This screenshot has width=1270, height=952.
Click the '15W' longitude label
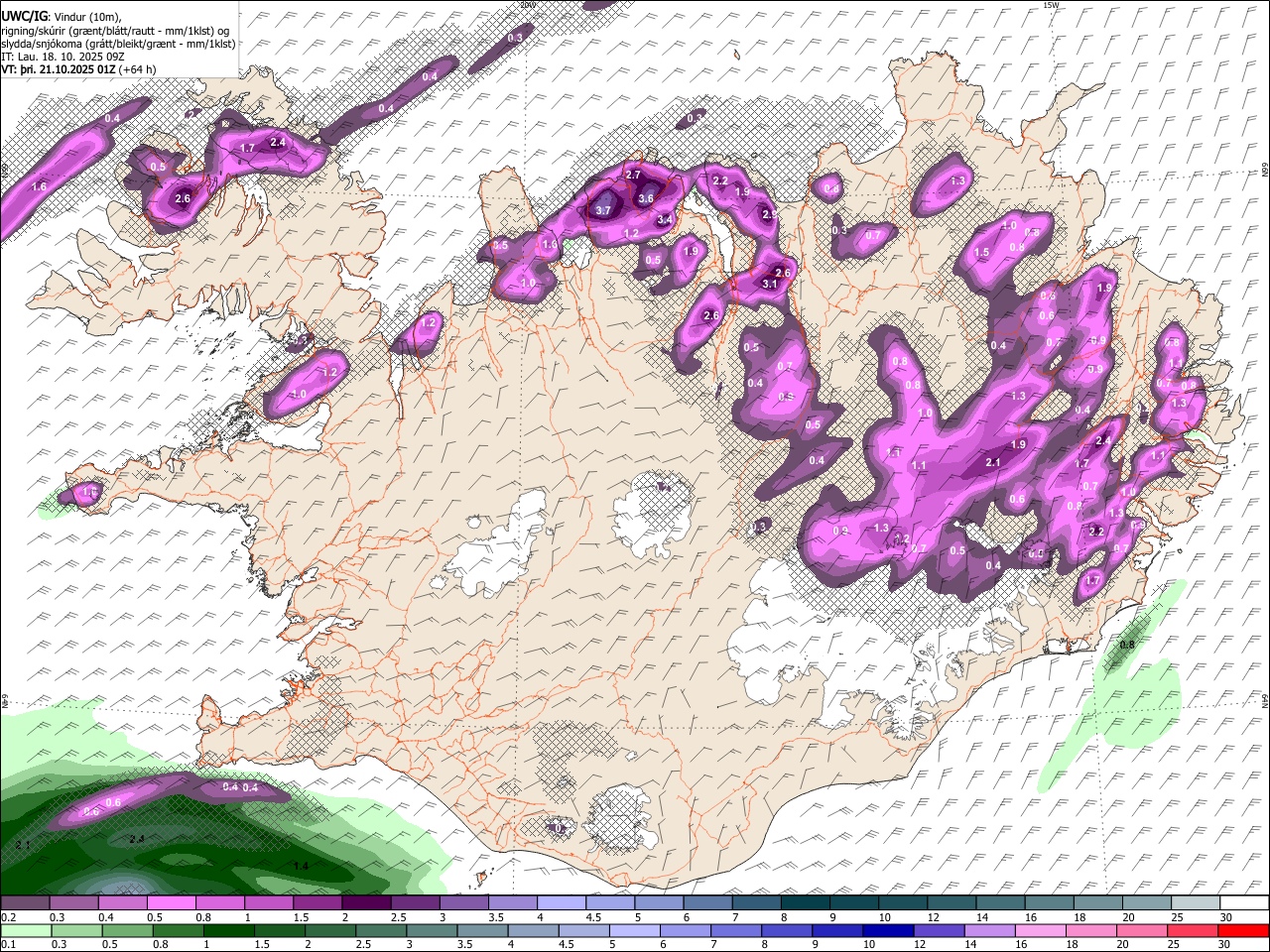pyautogui.click(x=1052, y=6)
